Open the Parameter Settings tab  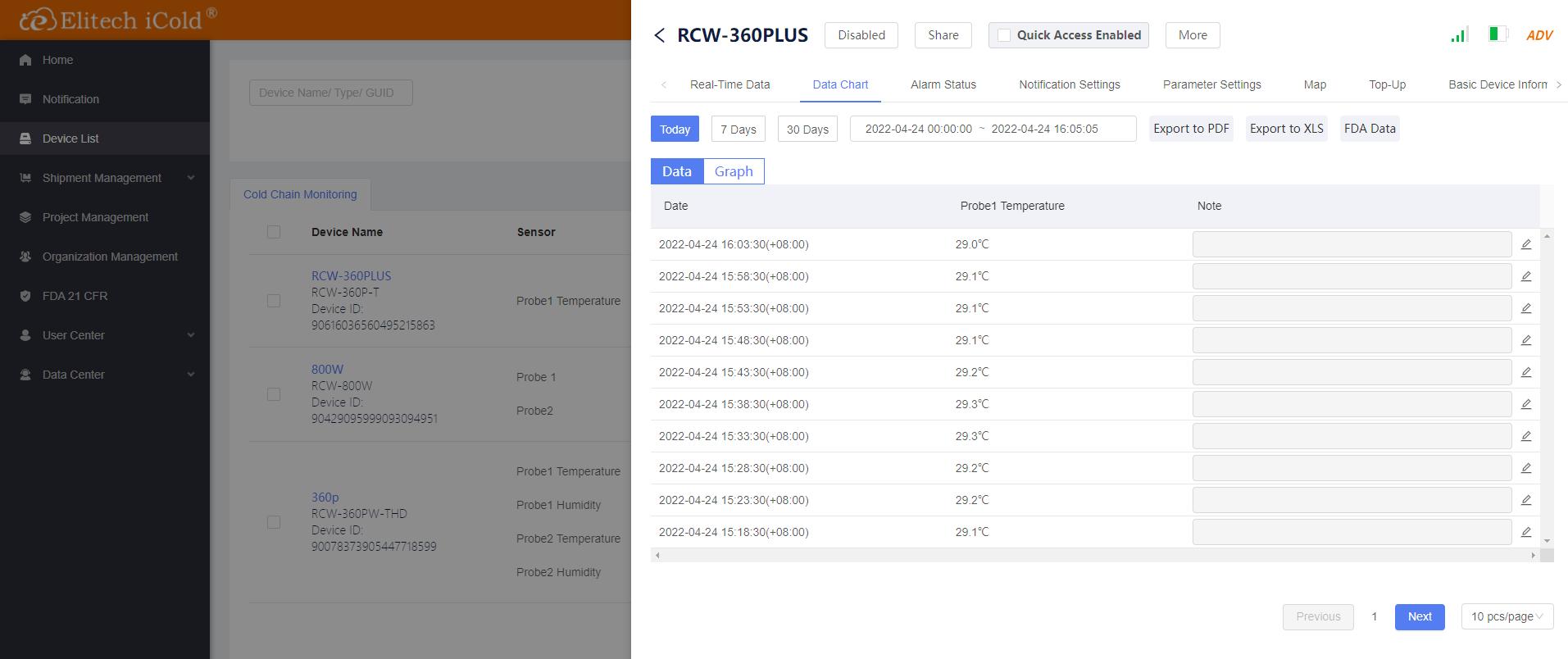pyautogui.click(x=1212, y=84)
